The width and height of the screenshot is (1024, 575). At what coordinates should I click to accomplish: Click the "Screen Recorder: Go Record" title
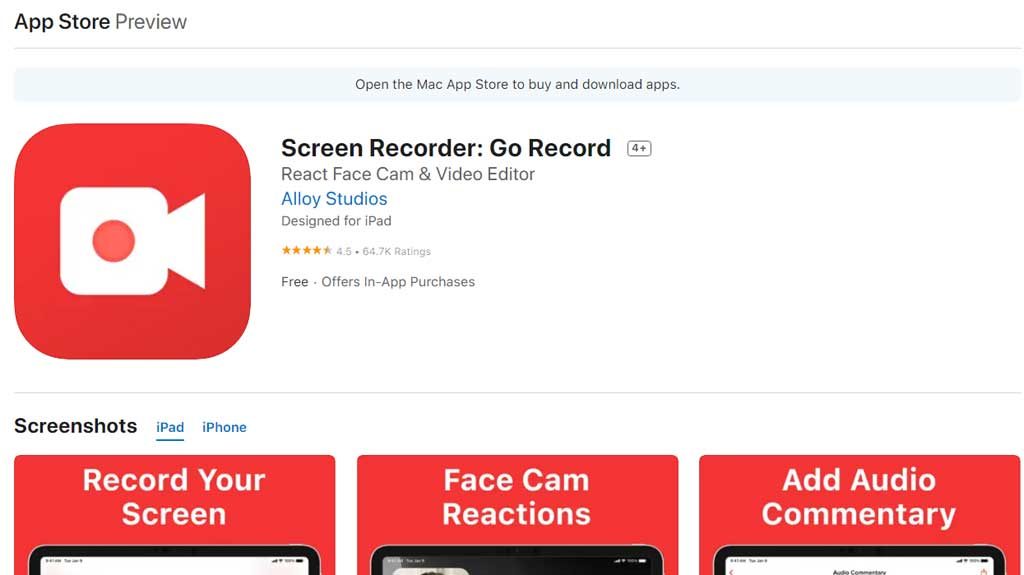tap(445, 148)
